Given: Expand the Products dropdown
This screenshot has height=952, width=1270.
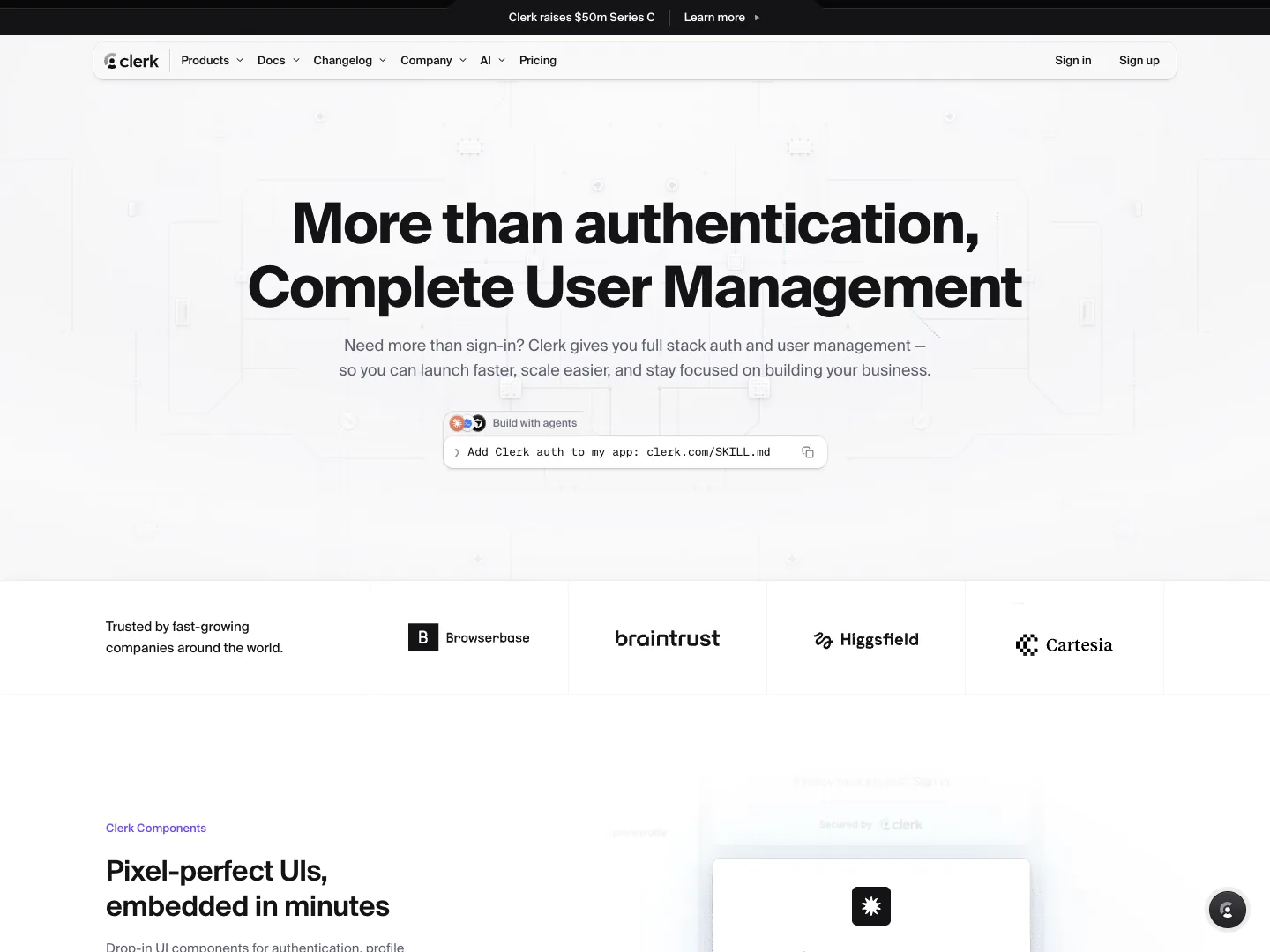Looking at the screenshot, I should 212,61.
